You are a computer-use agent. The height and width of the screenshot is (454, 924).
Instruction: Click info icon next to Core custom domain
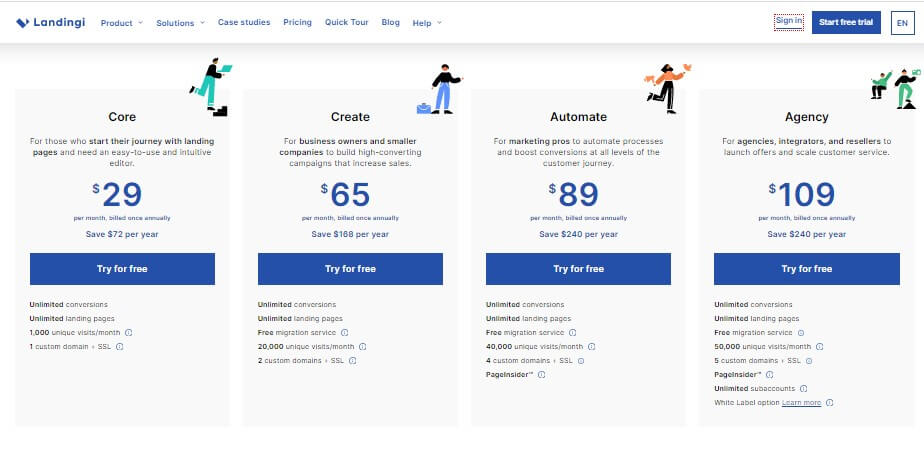[x=120, y=347]
